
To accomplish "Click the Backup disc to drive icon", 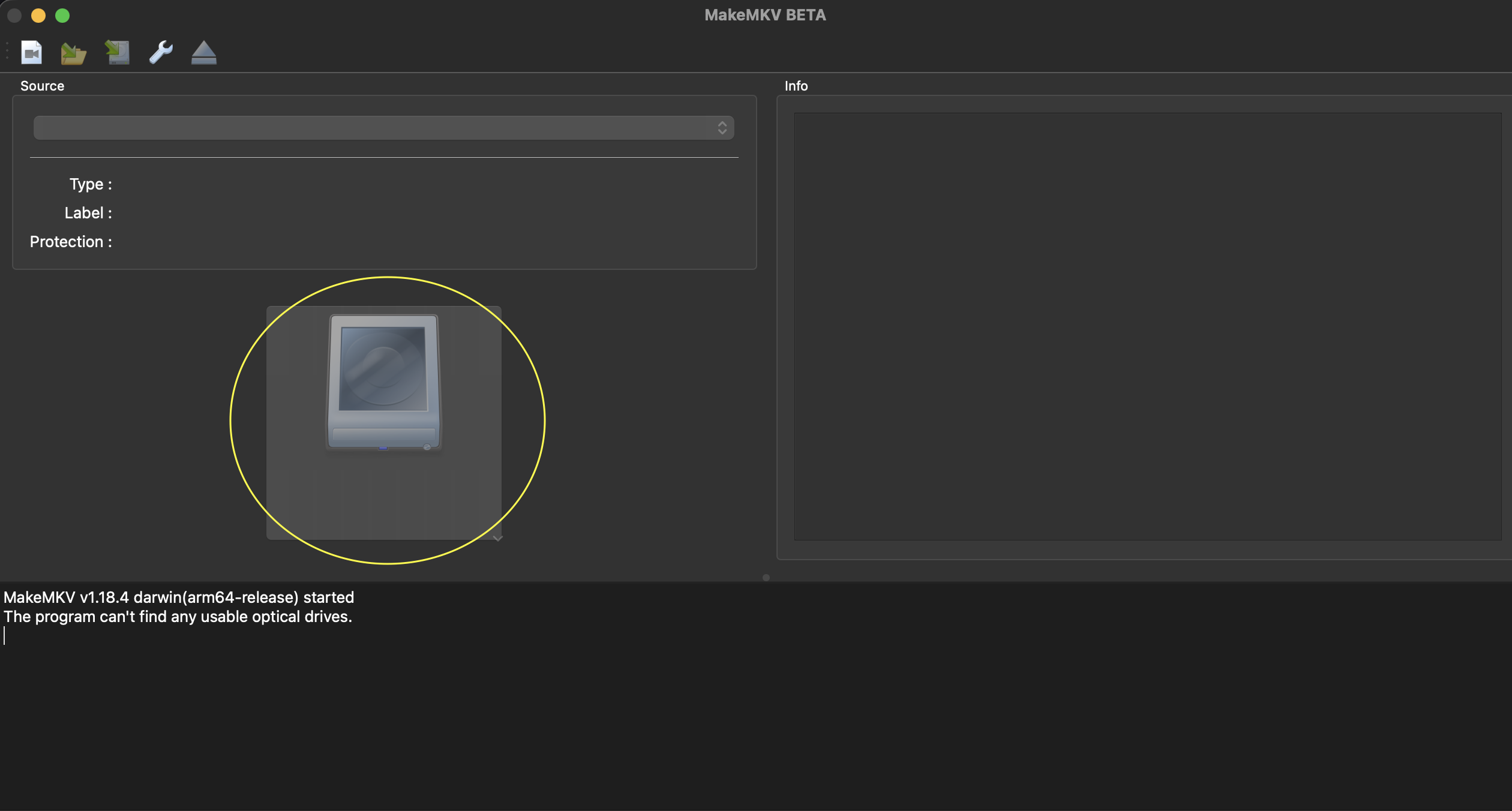I will point(118,53).
